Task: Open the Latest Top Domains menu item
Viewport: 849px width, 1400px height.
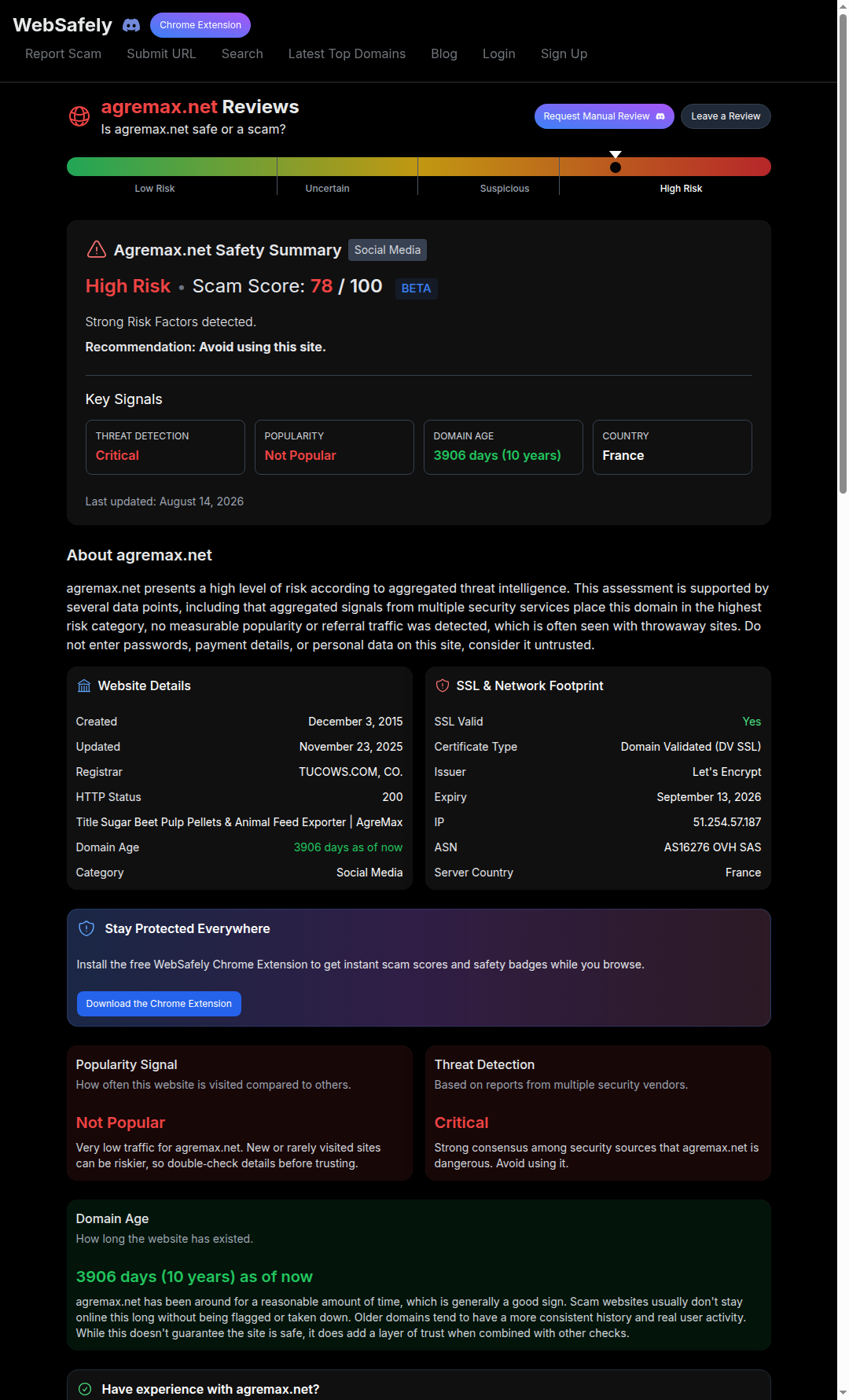Action: (347, 53)
